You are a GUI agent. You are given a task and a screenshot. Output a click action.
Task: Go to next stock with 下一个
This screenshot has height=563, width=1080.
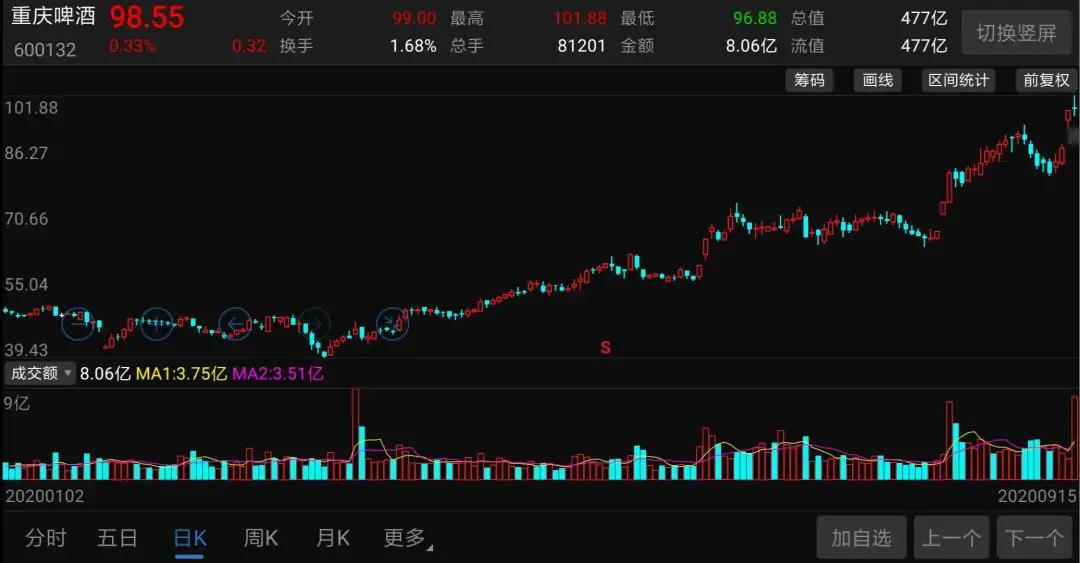point(1035,538)
